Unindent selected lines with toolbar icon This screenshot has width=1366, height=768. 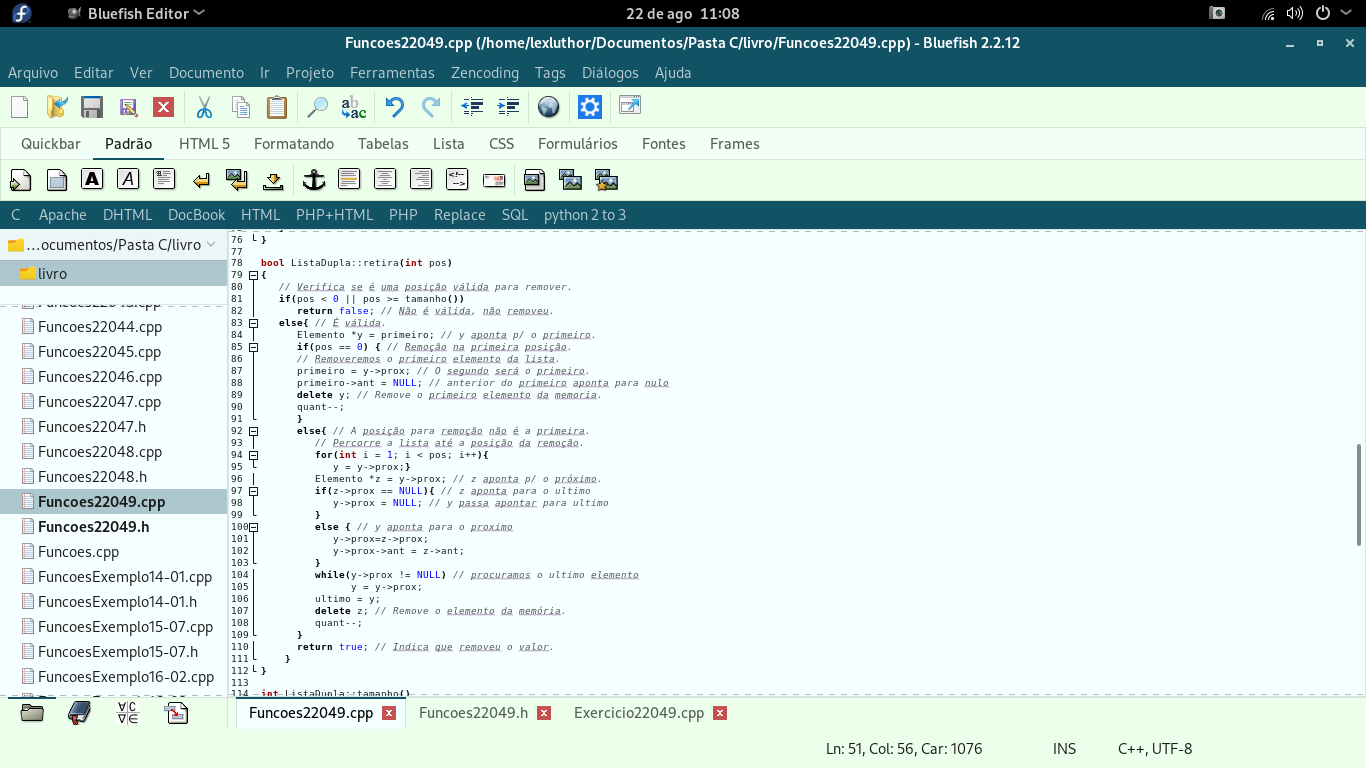pos(472,107)
